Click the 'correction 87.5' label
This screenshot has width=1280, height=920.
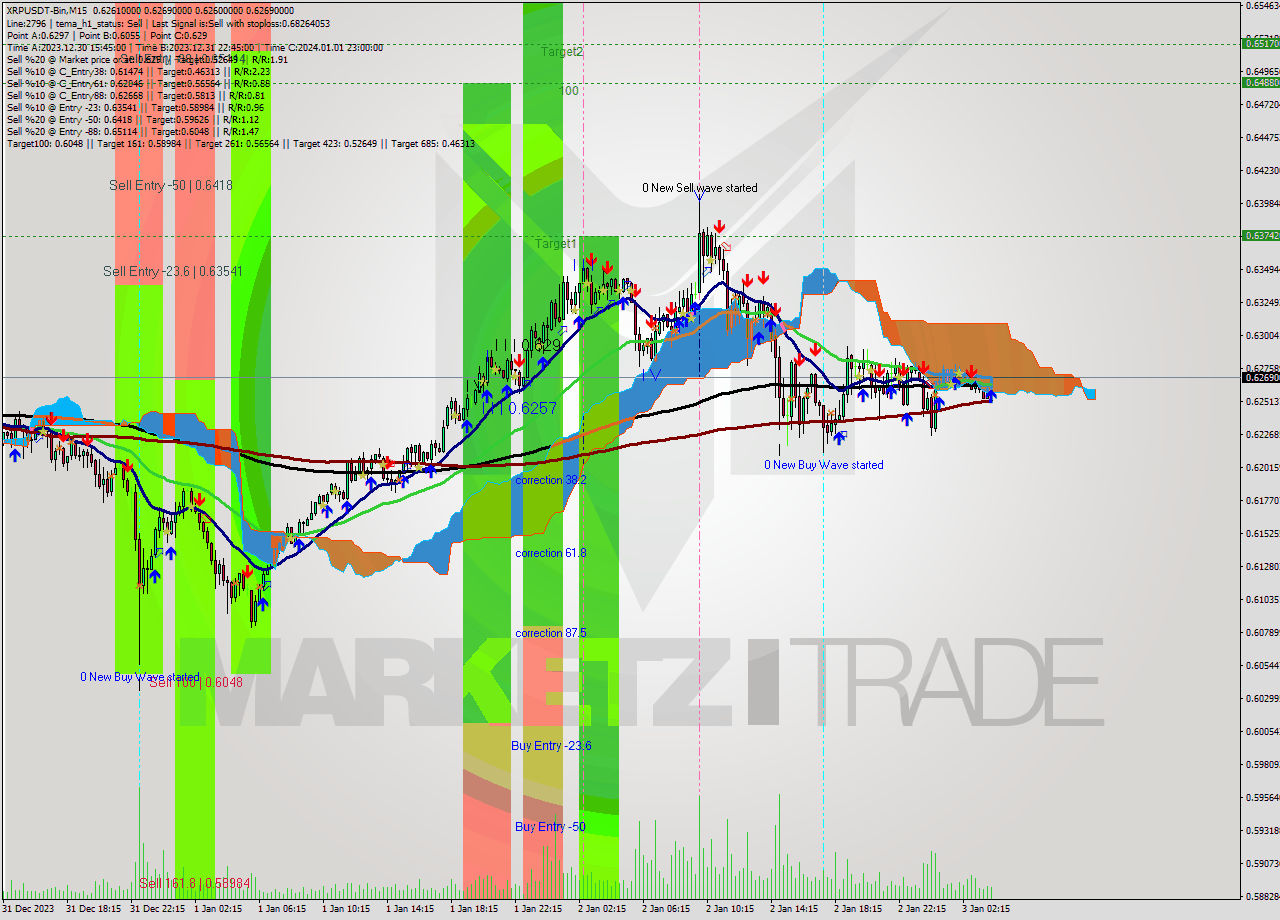click(x=551, y=633)
